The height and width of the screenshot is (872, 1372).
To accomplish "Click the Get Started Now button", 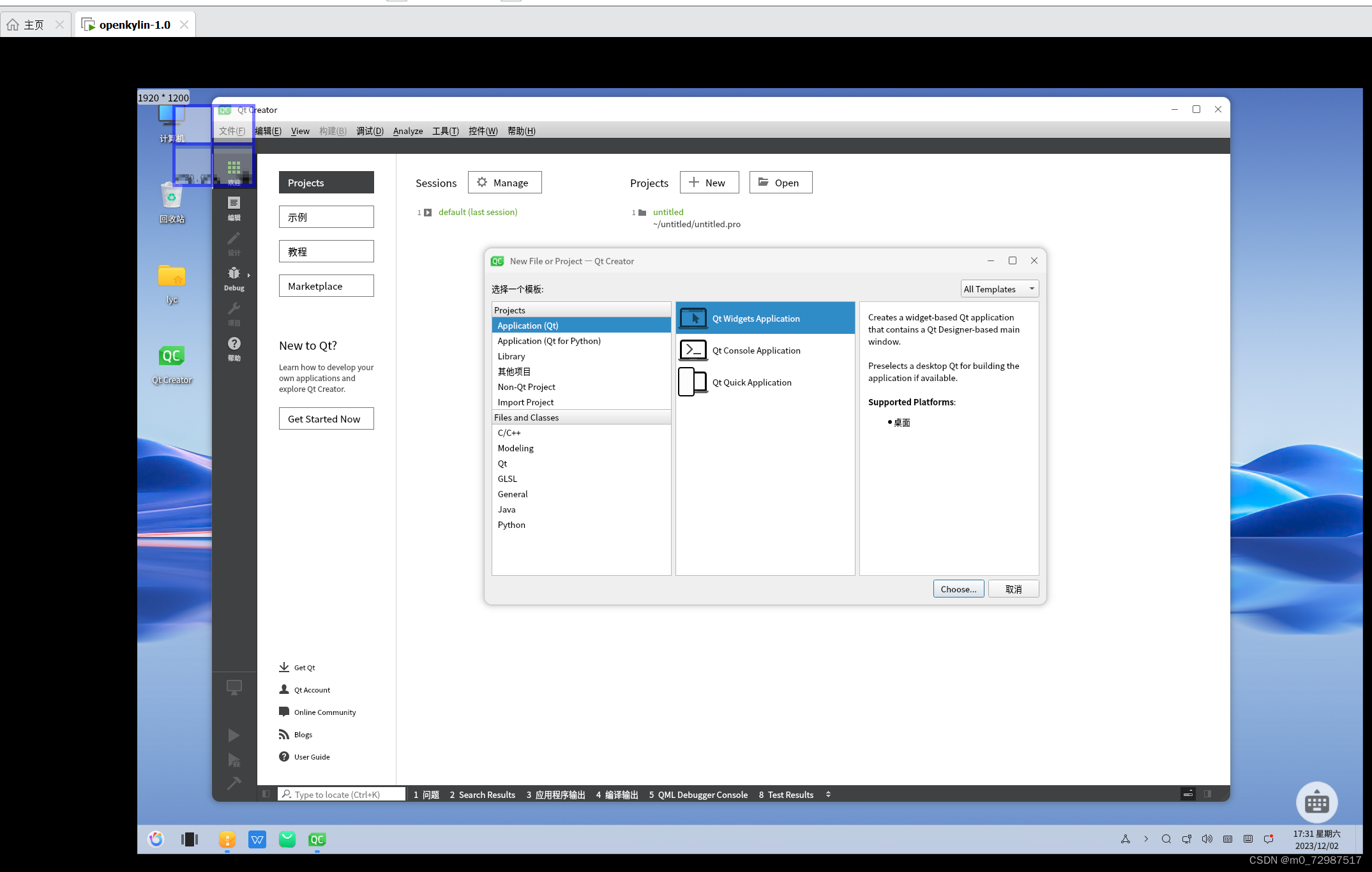I will click(326, 419).
